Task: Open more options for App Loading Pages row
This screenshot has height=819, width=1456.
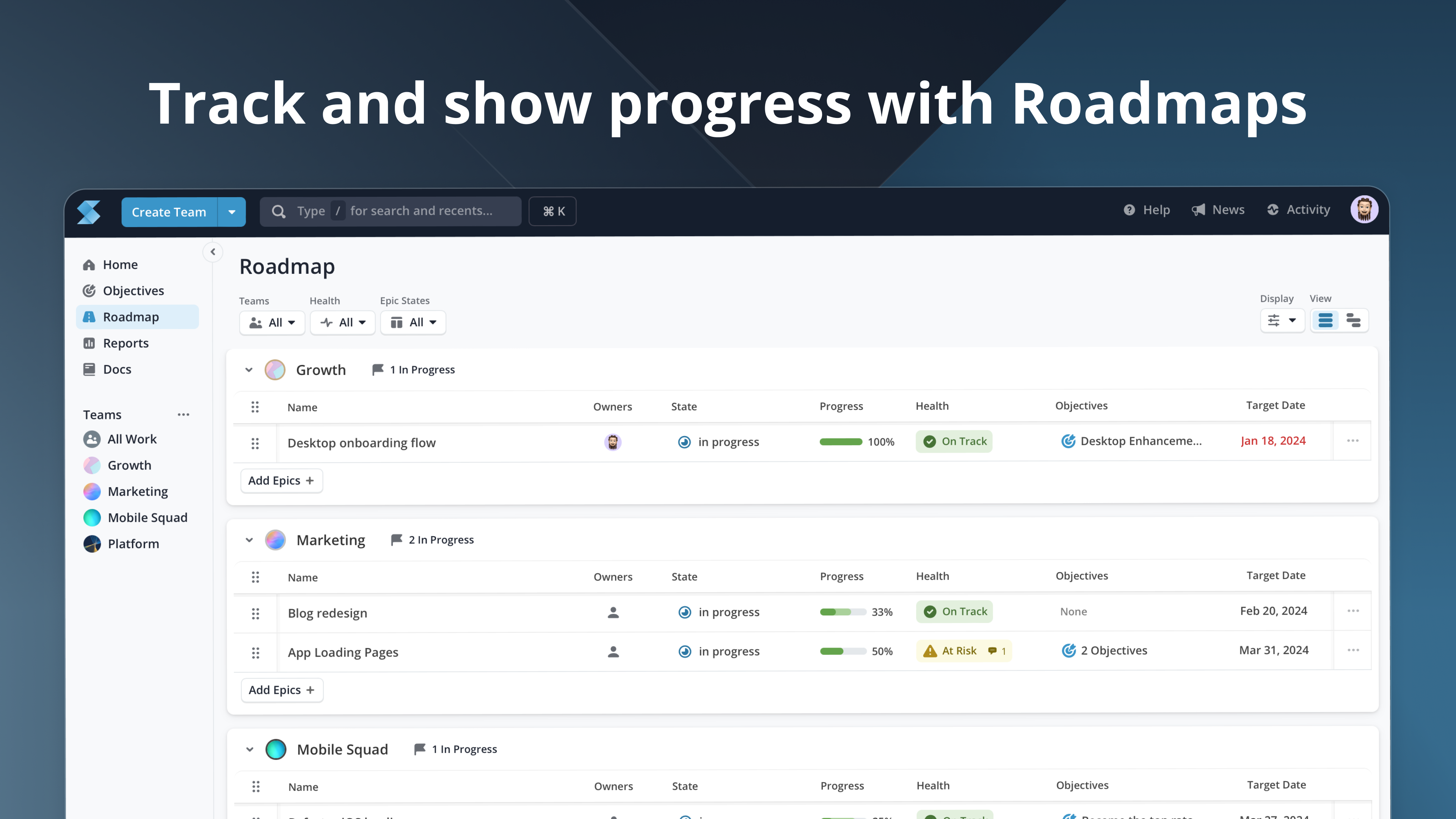Action: 1353,651
